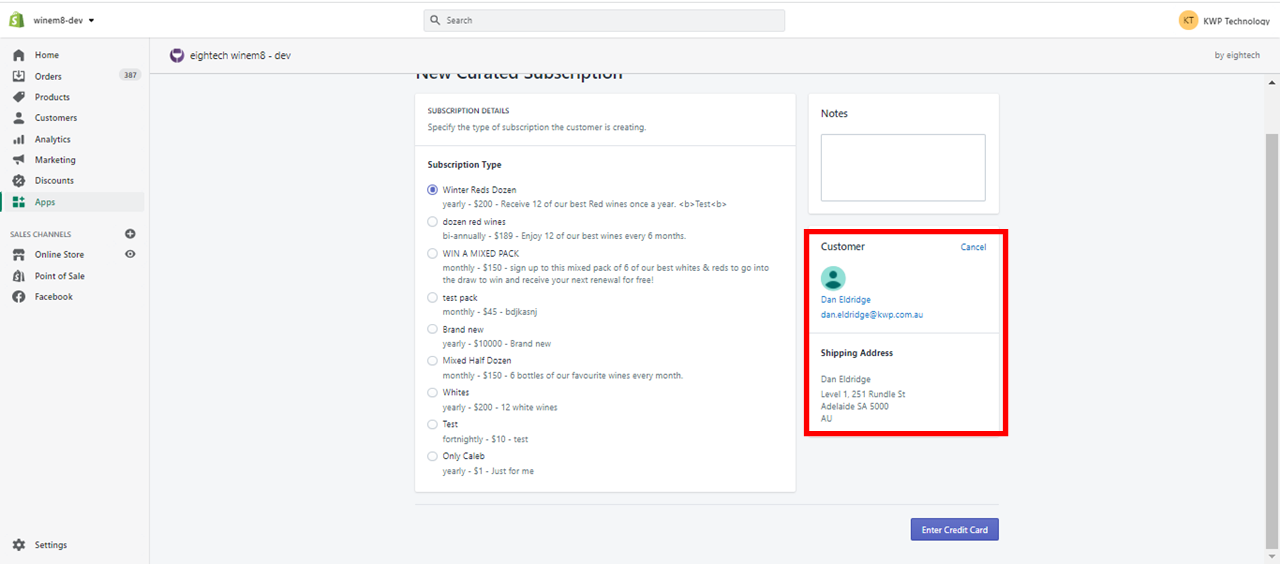Image resolution: width=1280 pixels, height=564 pixels.
Task: Click the Search input field
Action: pyautogui.click(x=604, y=20)
